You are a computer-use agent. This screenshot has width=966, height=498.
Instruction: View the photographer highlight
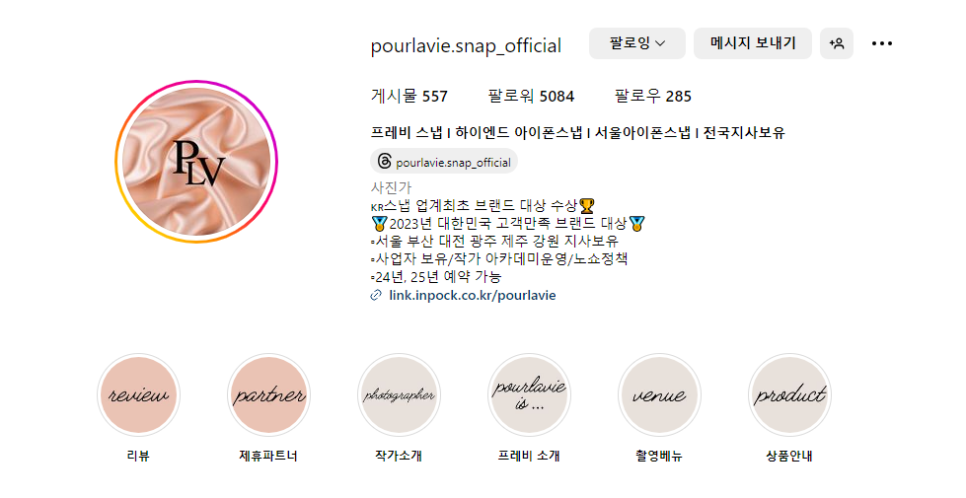[x=399, y=395]
